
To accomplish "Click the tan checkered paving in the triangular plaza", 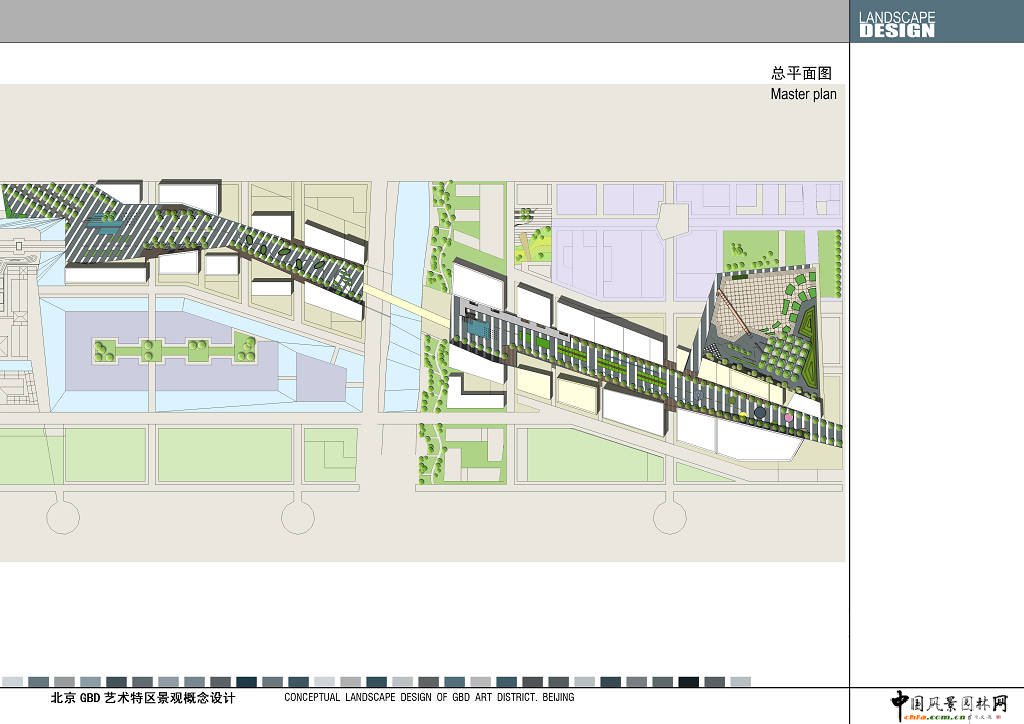I will (758, 304).
